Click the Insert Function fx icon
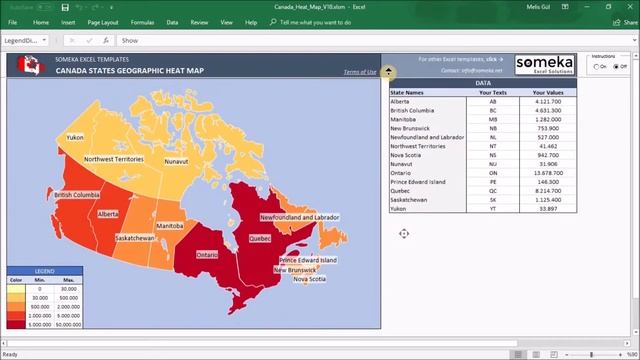This screenshot has height=360, width=640. (x=106, y=40)
